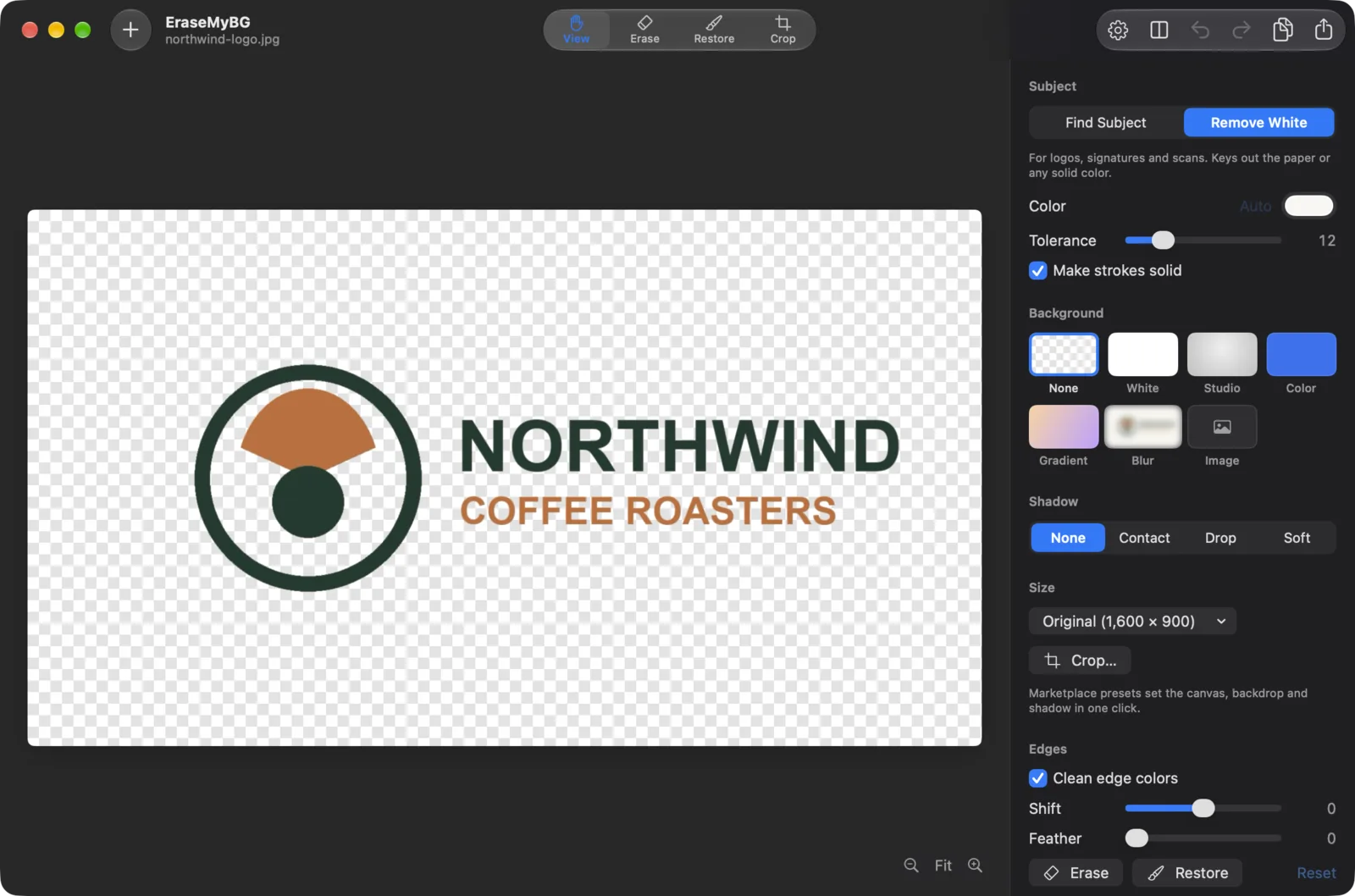
Task: Toggle before/after split compare view
Action: tap(1159, 30)
